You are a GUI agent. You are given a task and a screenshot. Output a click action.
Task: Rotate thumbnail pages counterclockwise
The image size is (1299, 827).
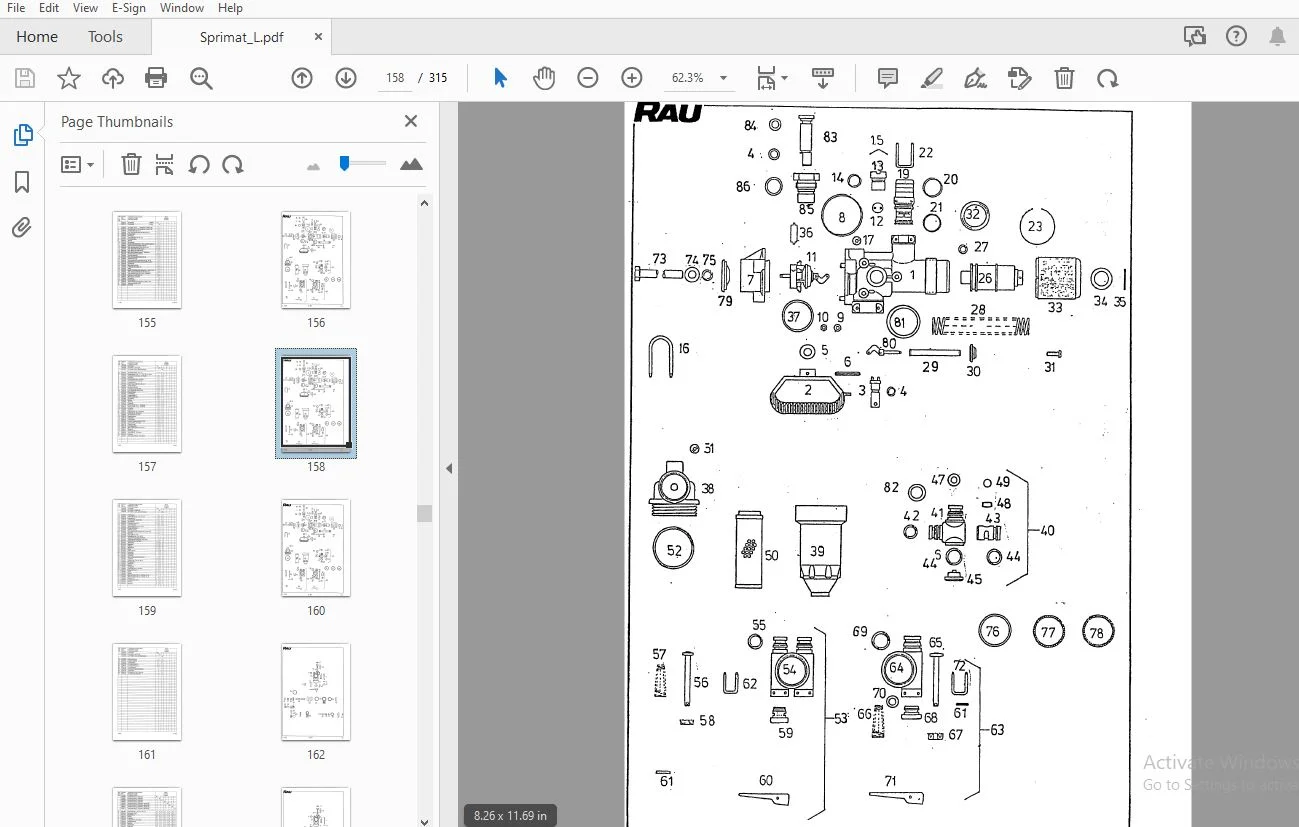click(199, 164)
